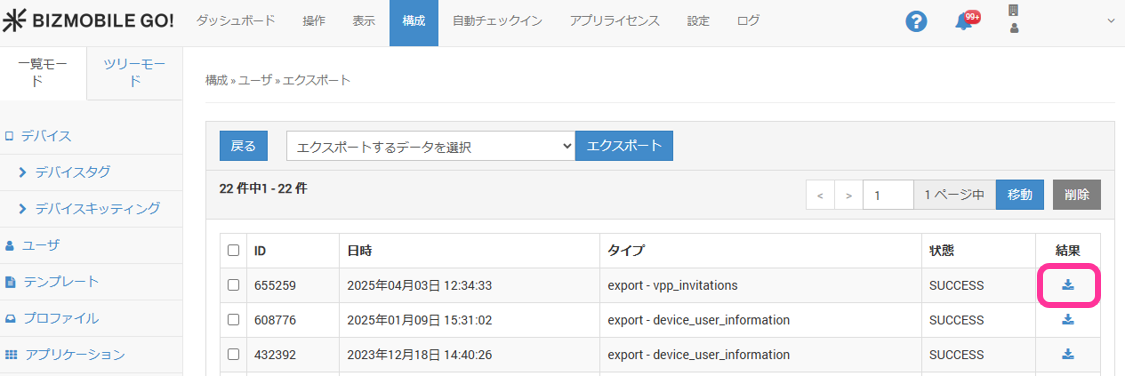Click the エクスポート button
1125x376 pixels.
(x=624, y=146)
